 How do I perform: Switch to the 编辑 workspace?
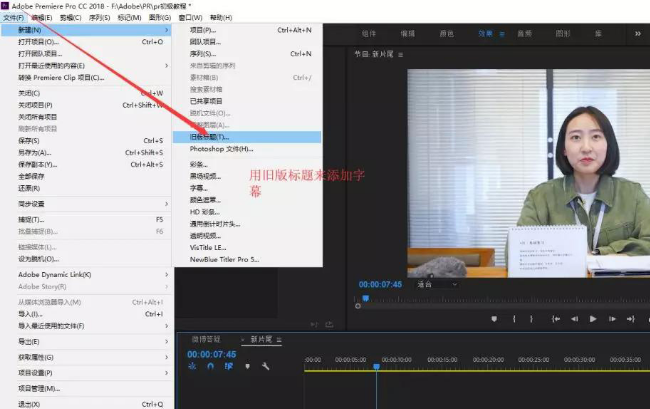click(x=407, y=34)
